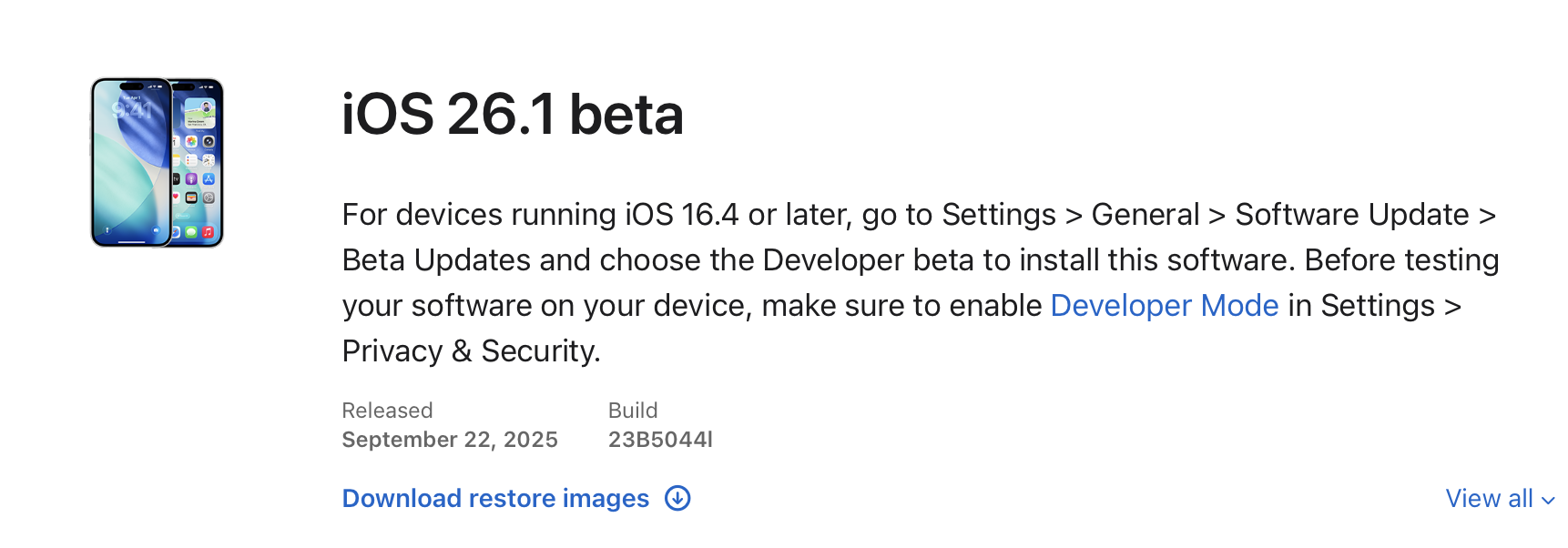Click the Camera app icon on iPhone image
This screenshot has width=1568, height=548.
209,142
